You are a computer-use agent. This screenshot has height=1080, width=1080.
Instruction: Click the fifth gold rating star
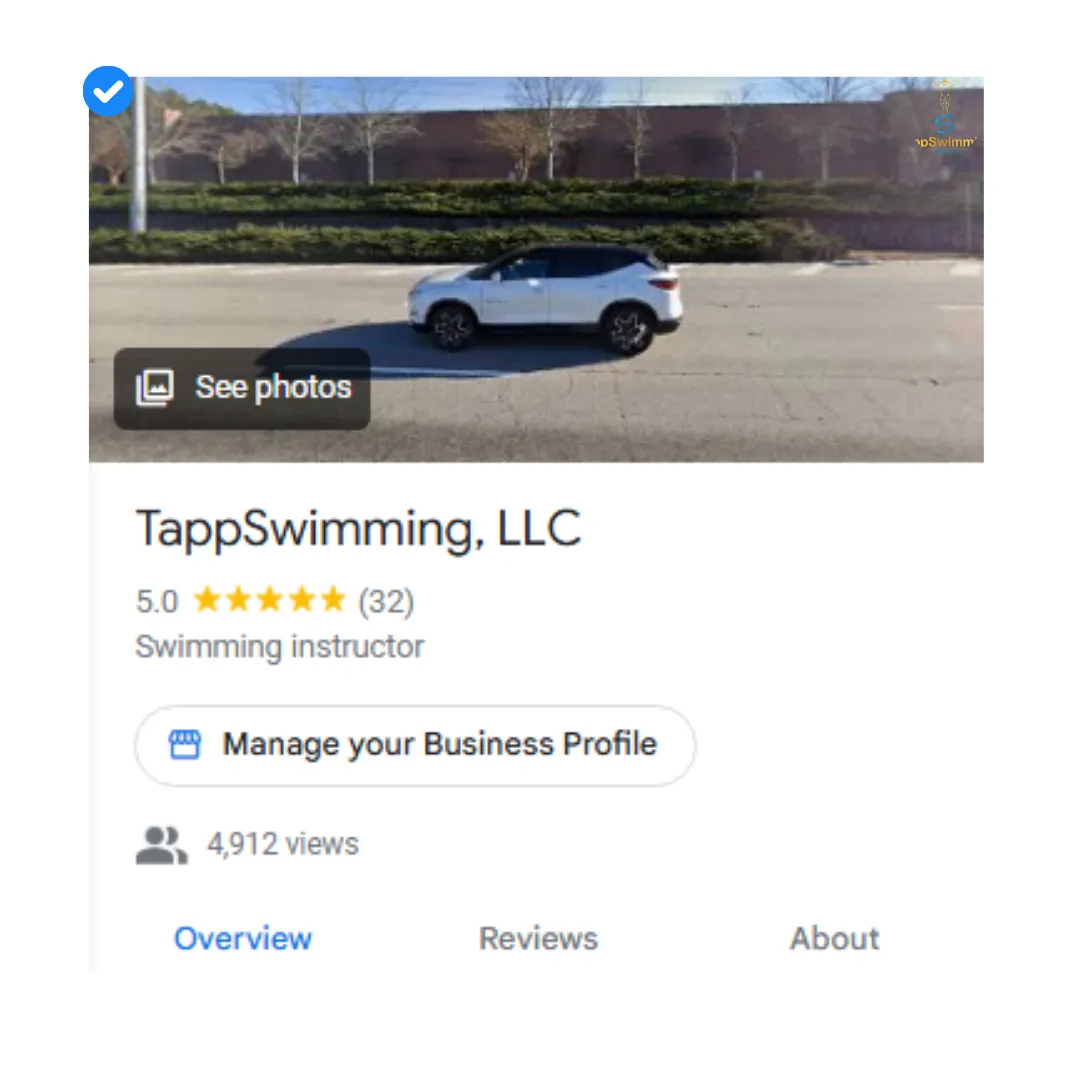(332, 601)
